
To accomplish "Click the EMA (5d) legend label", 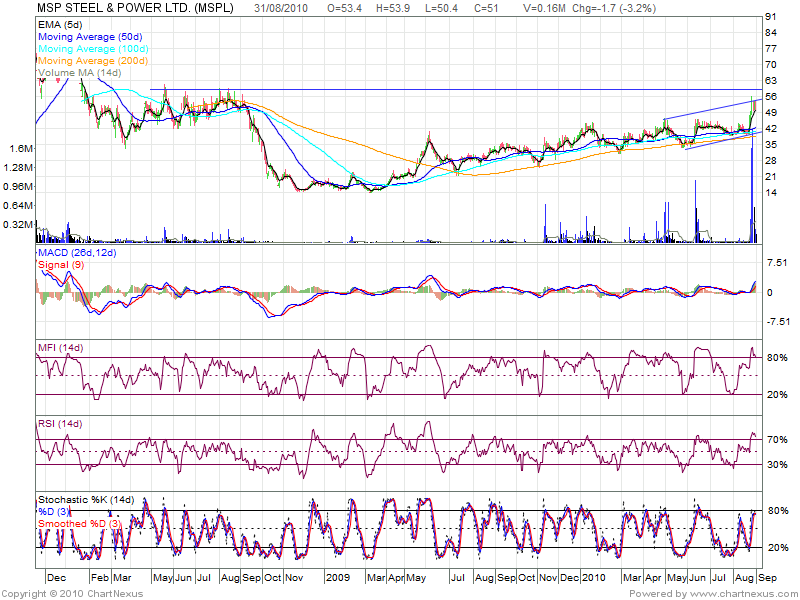I will [60, 21].
